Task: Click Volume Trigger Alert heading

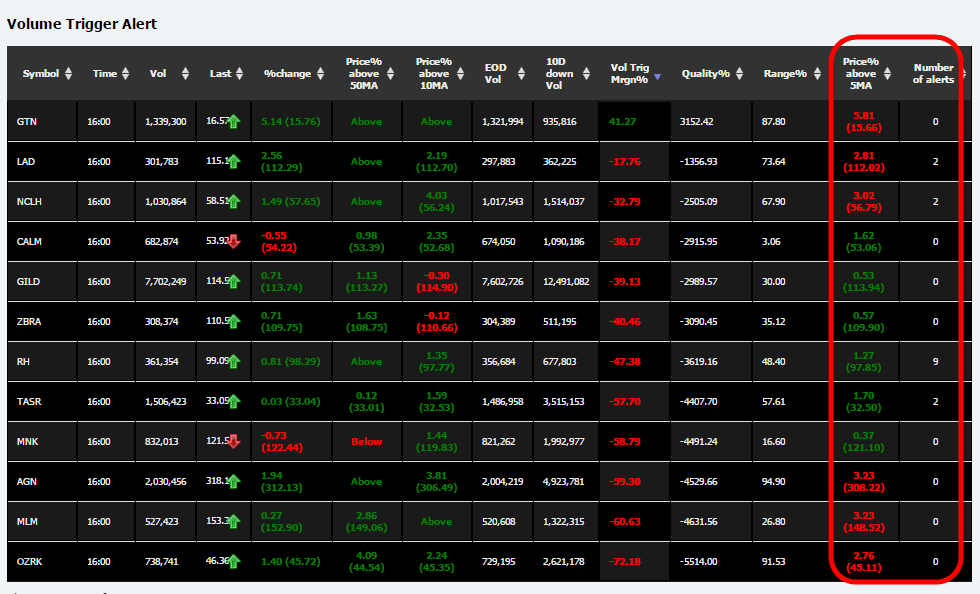Action: tap(82, 24)
